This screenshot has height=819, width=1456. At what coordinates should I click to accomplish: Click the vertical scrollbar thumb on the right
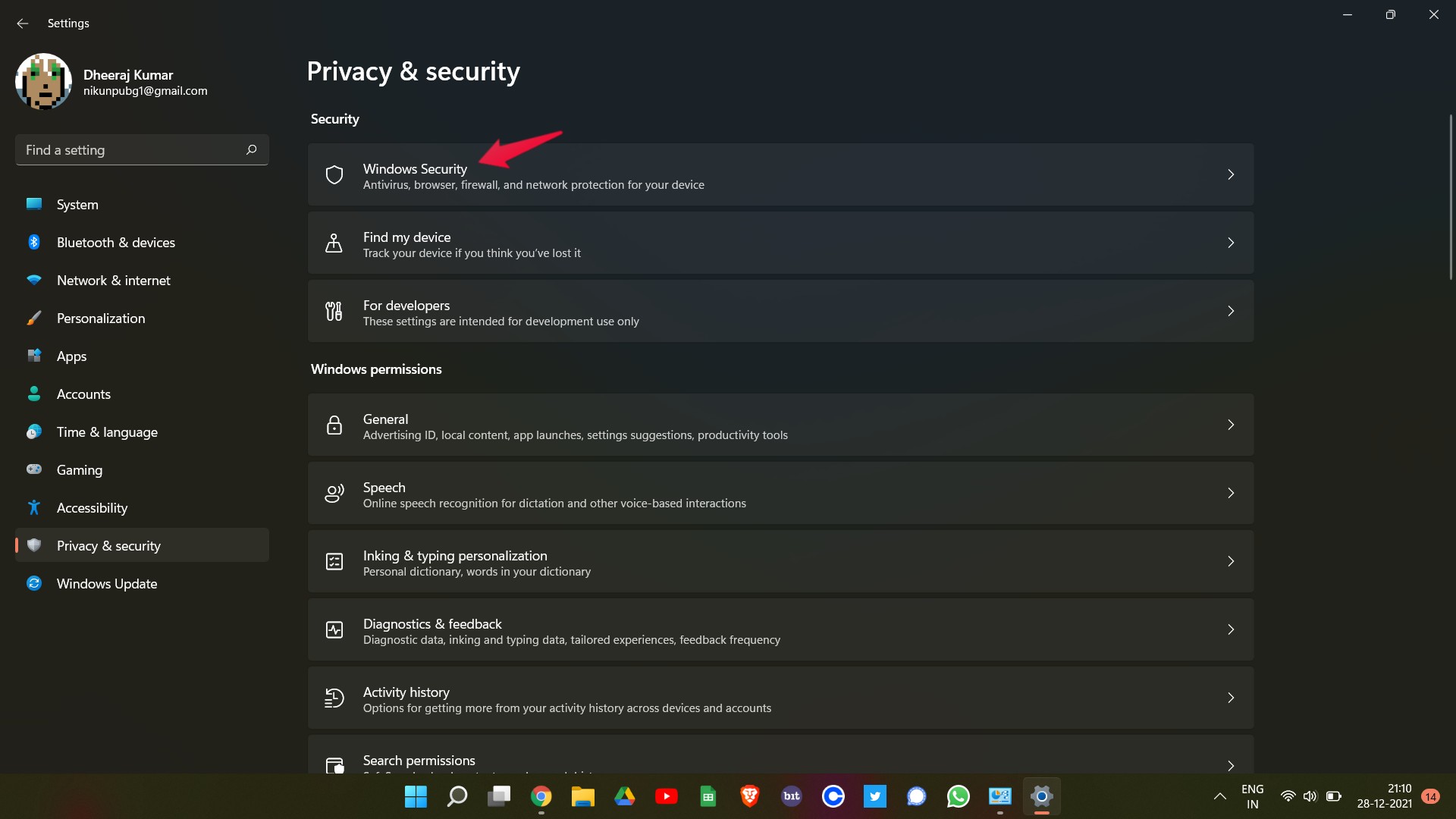(x=1451, y=197)
